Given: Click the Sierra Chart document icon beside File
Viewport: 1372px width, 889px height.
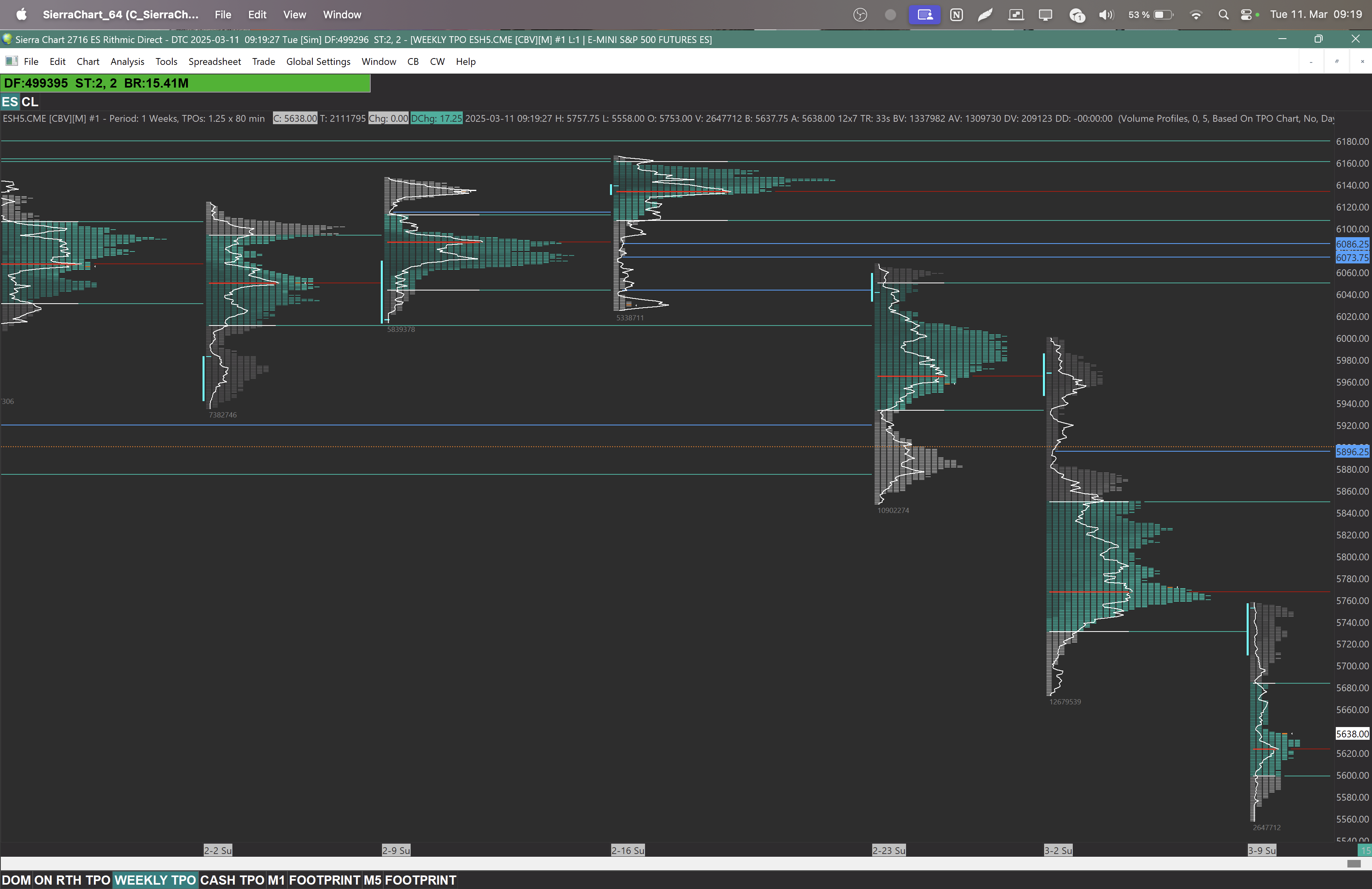Looking at the screenshot, I should point(11,61).
